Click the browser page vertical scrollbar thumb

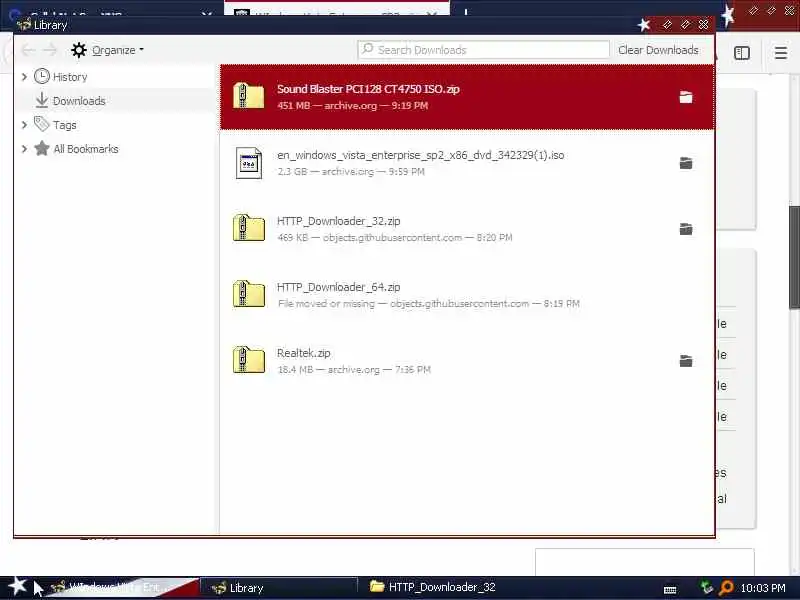coord(794,257)
